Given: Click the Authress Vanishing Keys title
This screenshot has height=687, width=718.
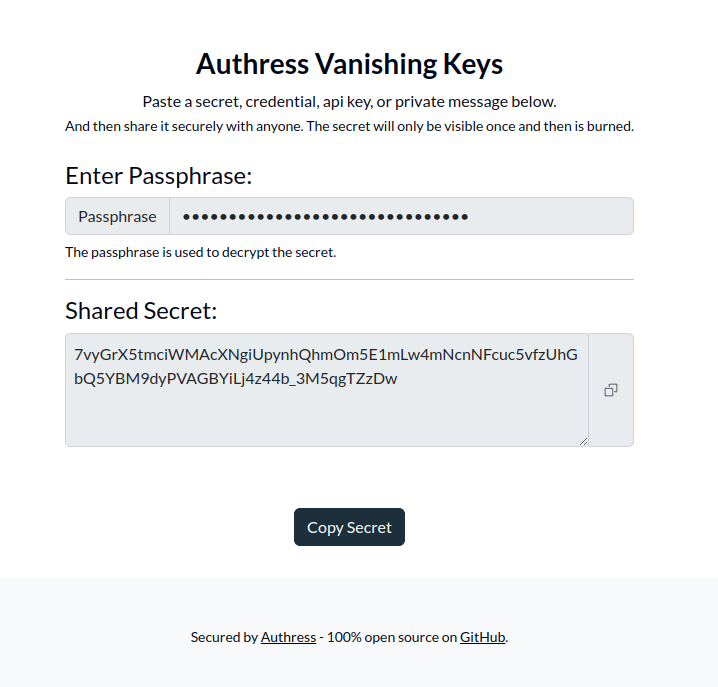Looking at the screenshot, I should [x=349, y=64].
